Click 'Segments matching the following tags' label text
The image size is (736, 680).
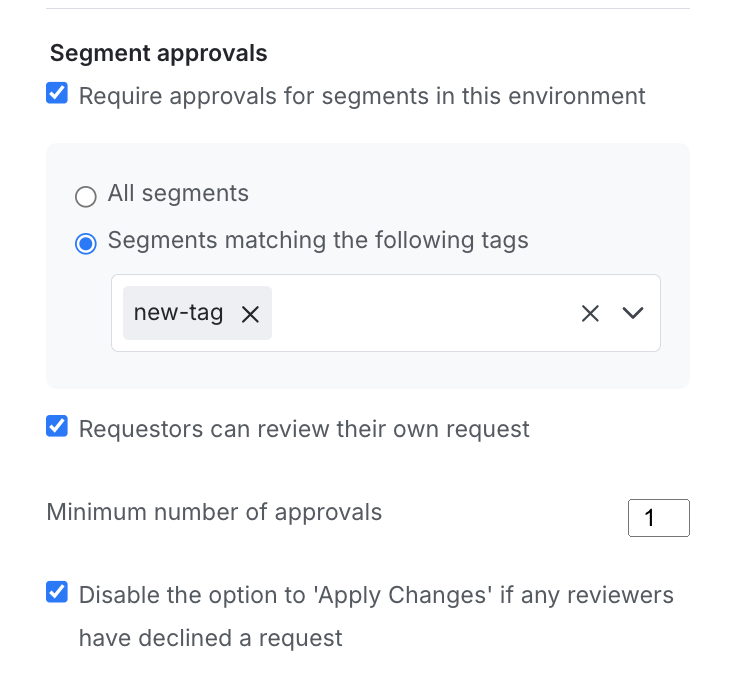[x=318, y=240]
